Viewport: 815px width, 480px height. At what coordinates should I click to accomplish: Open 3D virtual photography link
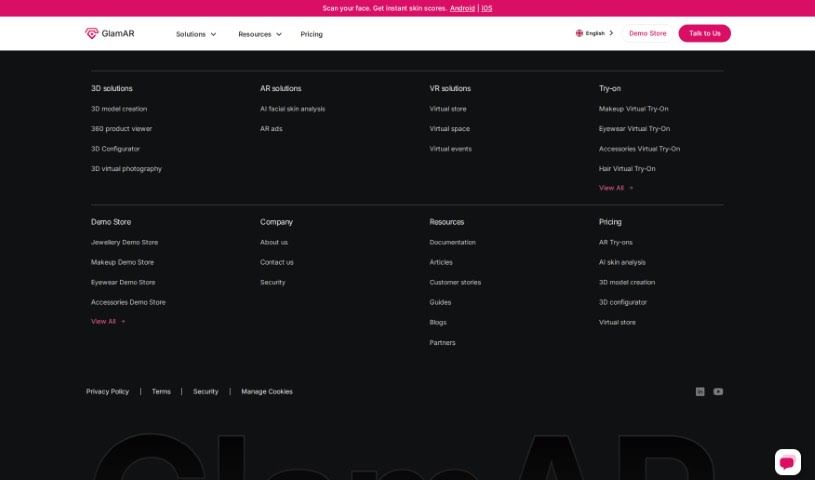pos(126,168)
